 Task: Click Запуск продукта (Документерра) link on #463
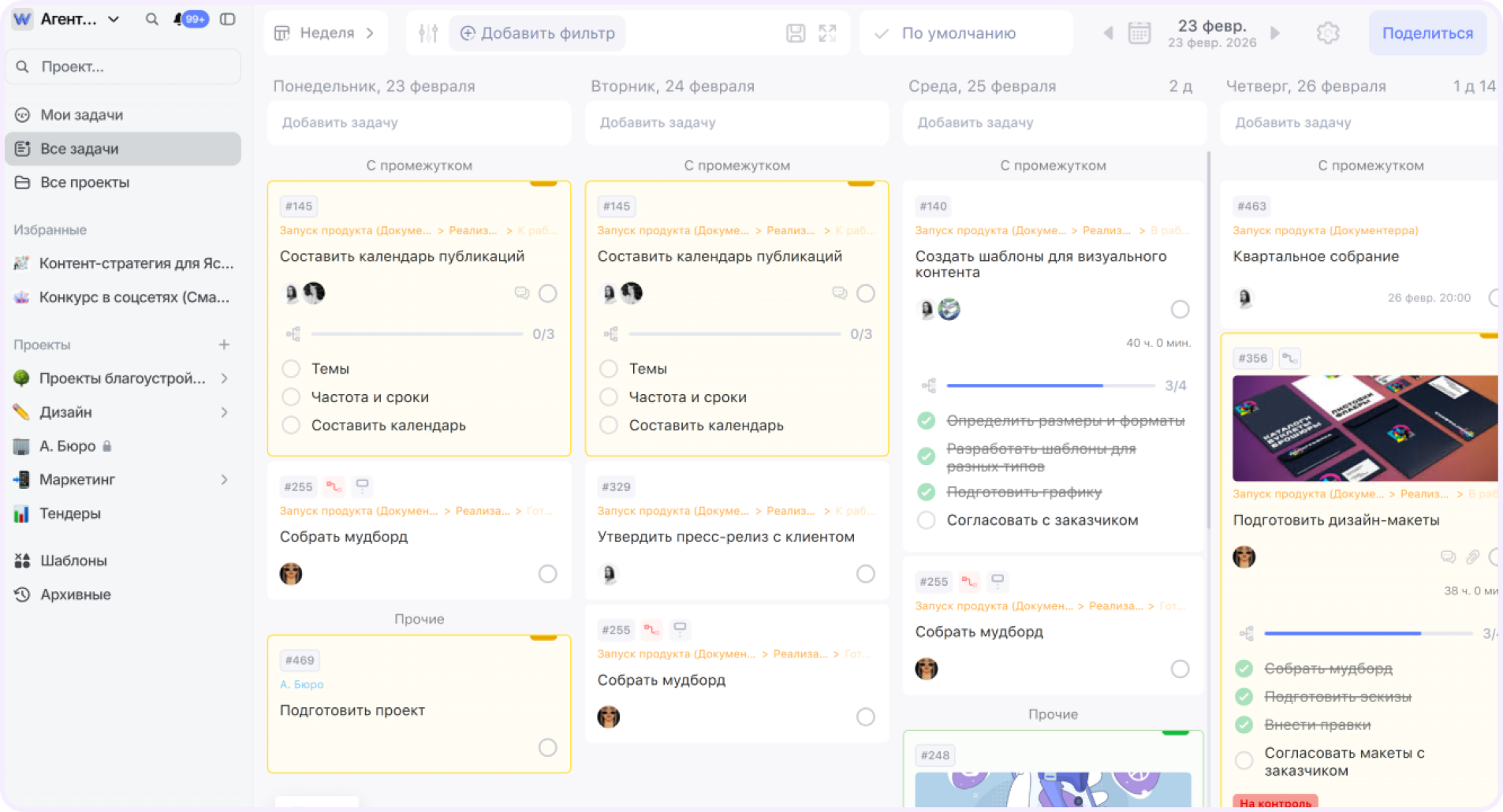[1325, 230]
